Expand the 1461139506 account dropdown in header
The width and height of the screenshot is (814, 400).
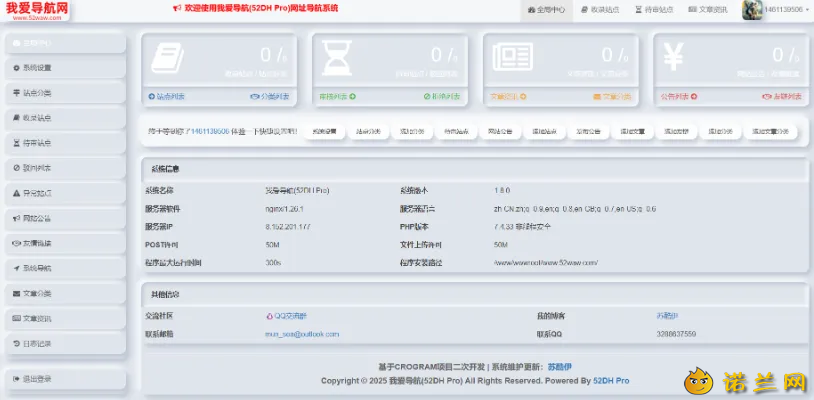[785, 10]
